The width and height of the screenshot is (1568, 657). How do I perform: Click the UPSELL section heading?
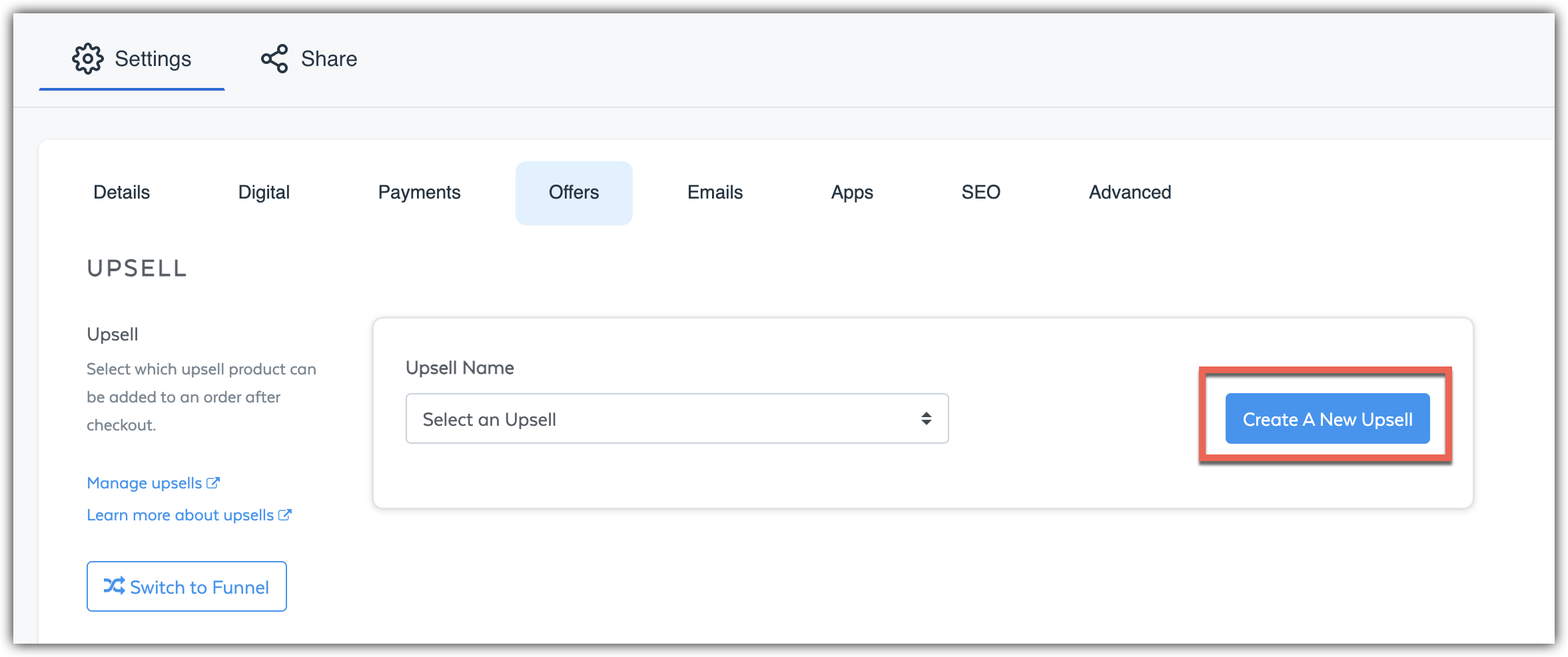137,269
